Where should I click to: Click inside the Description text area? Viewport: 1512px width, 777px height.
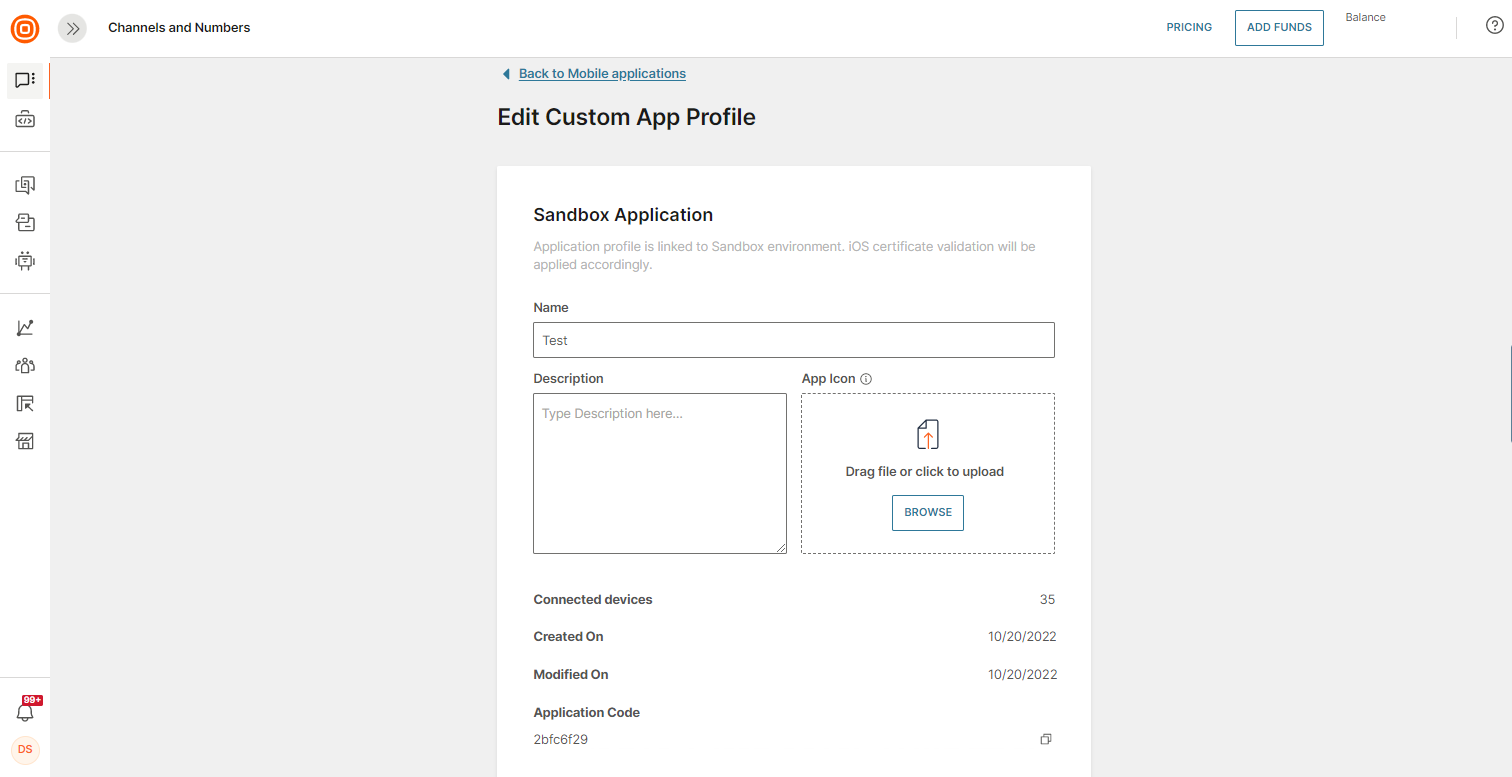coord(659,473)
